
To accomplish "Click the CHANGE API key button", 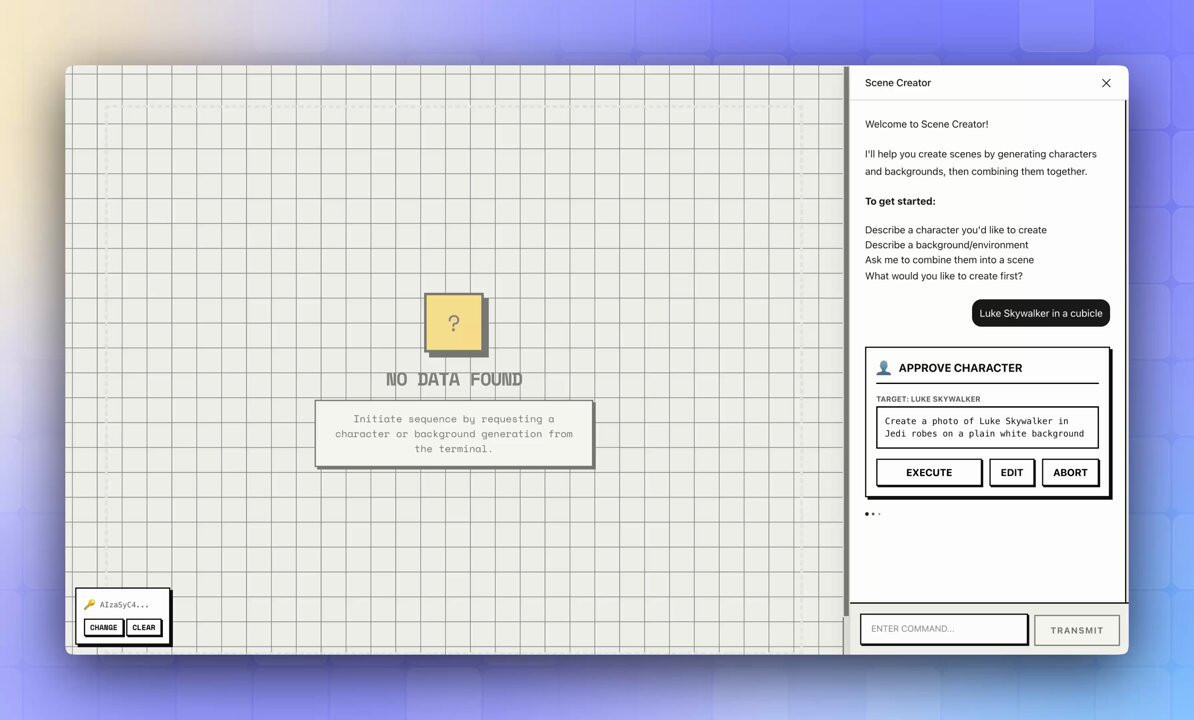I will point(104,628).
